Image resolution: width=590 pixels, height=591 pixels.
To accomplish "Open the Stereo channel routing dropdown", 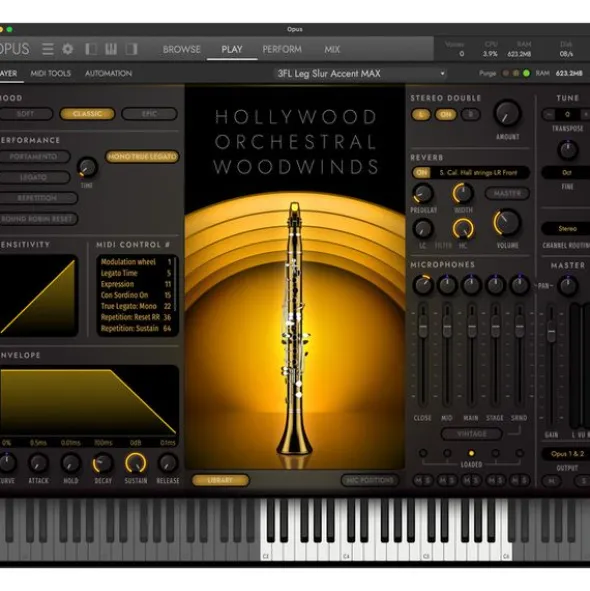I will [x=567, y=228].
